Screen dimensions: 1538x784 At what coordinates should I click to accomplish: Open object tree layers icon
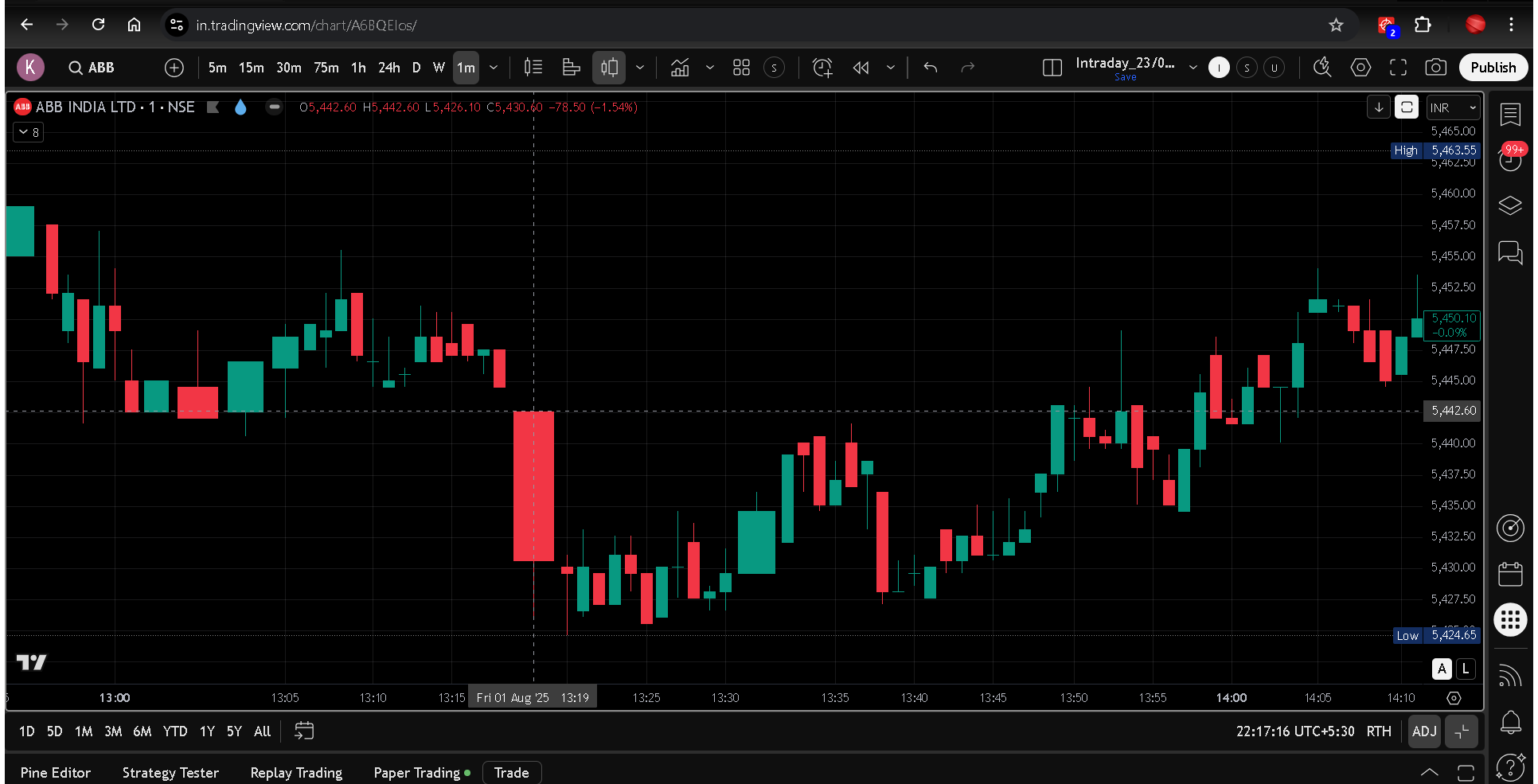(x=1509, y=205)
